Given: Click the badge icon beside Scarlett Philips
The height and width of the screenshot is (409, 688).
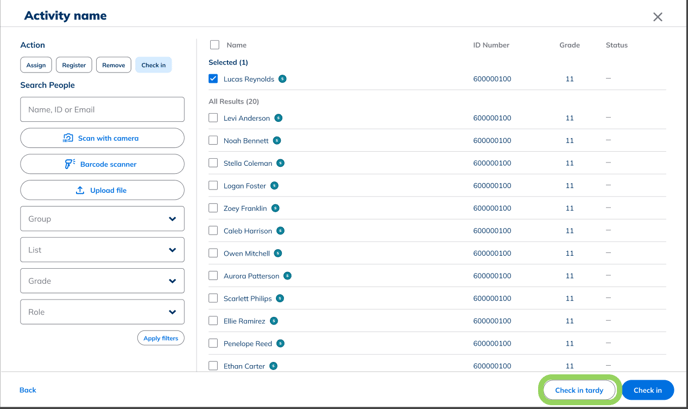Looking at the screenshot, I should pyautogui.click(x=280, y=298).
